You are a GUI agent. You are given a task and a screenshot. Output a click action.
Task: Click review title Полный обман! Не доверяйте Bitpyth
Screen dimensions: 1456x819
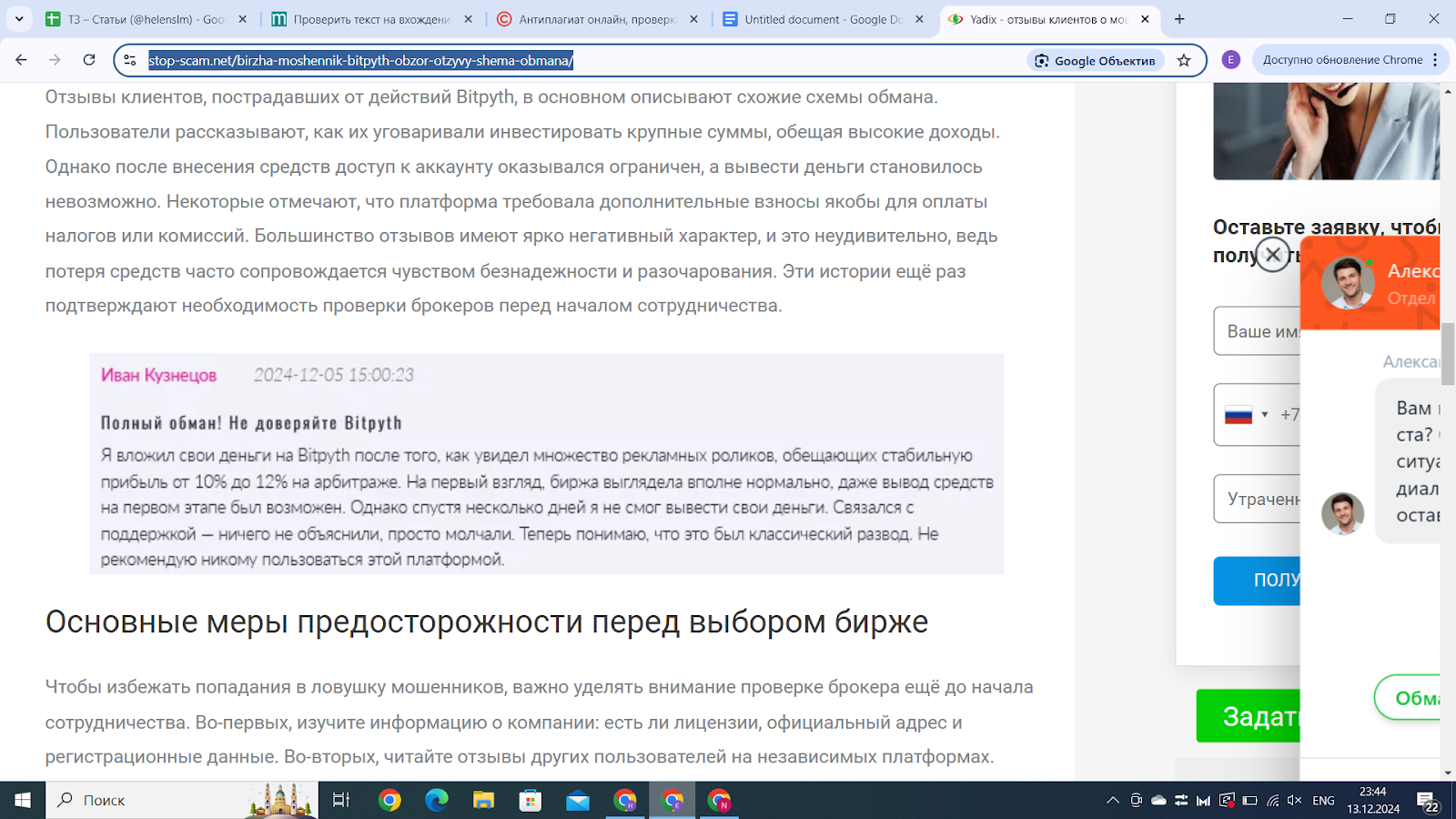(x=251, y=423)
